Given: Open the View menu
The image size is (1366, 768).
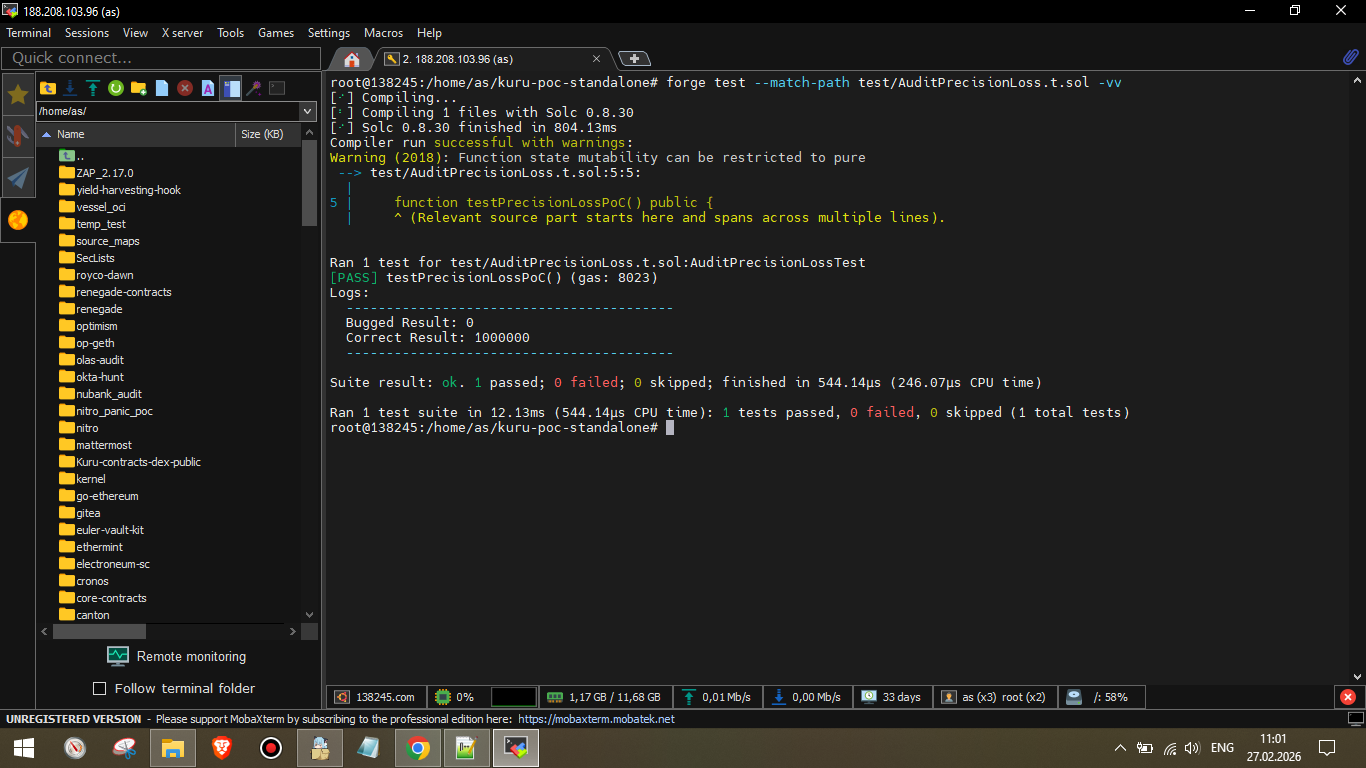Looking at the screenshot, I should 135,33.
